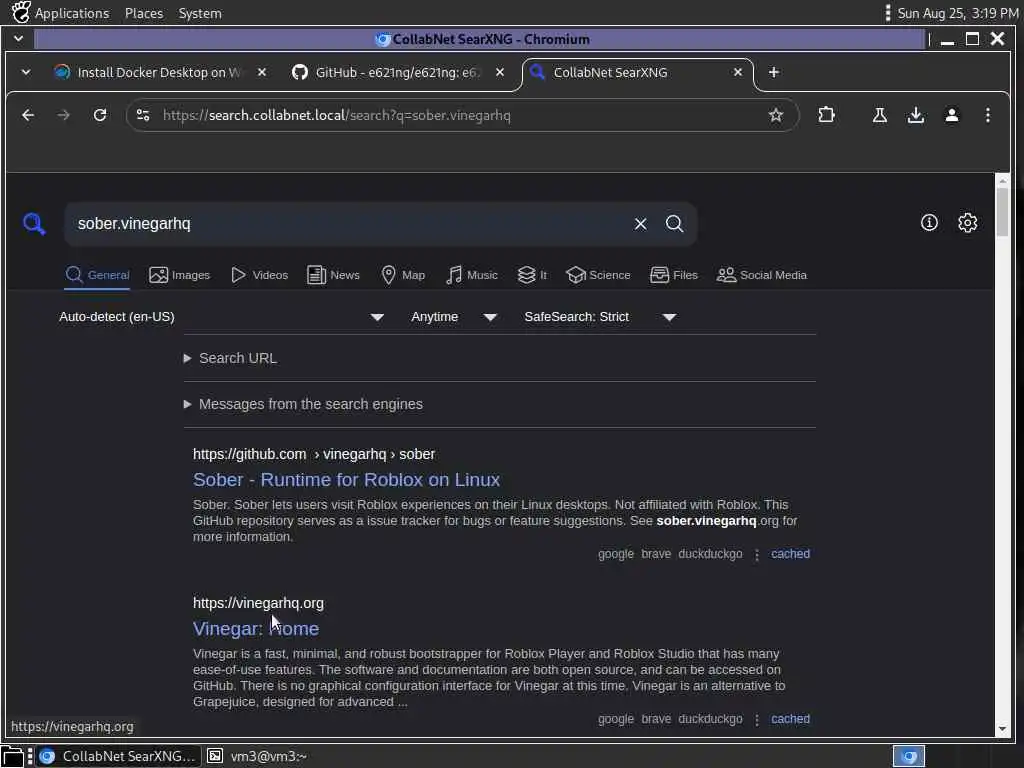The width and height of the screenshot is (1024, 768).
Task: Open the tab search chevron
Action: click(25, 72)
